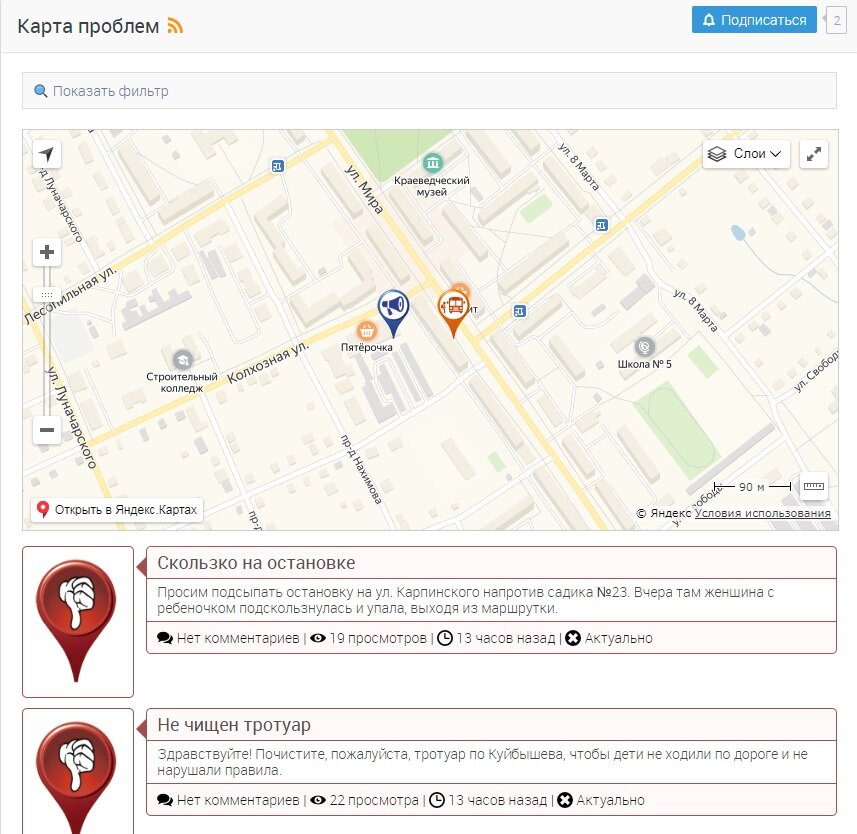Viewport: 857px width, 834px height.
Task: Click the magnifier icon in the filter bar
Action: (x=40, y=91)
